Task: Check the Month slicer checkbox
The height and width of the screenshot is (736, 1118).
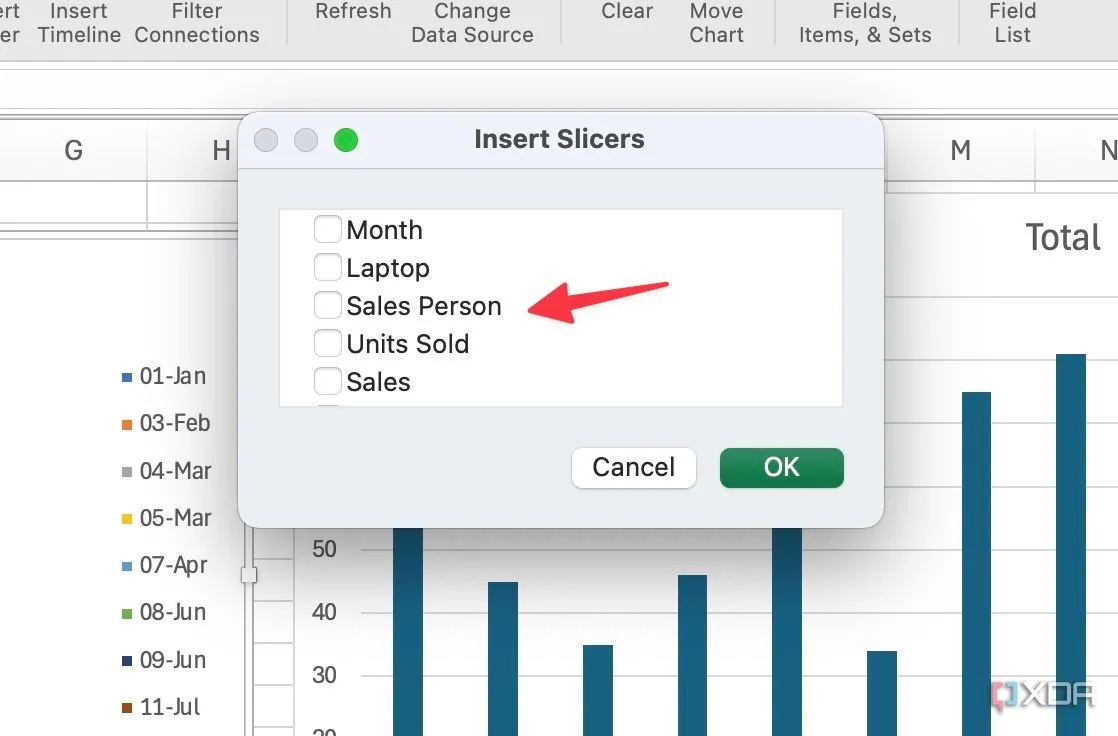Action: click(x=327, y=230)
